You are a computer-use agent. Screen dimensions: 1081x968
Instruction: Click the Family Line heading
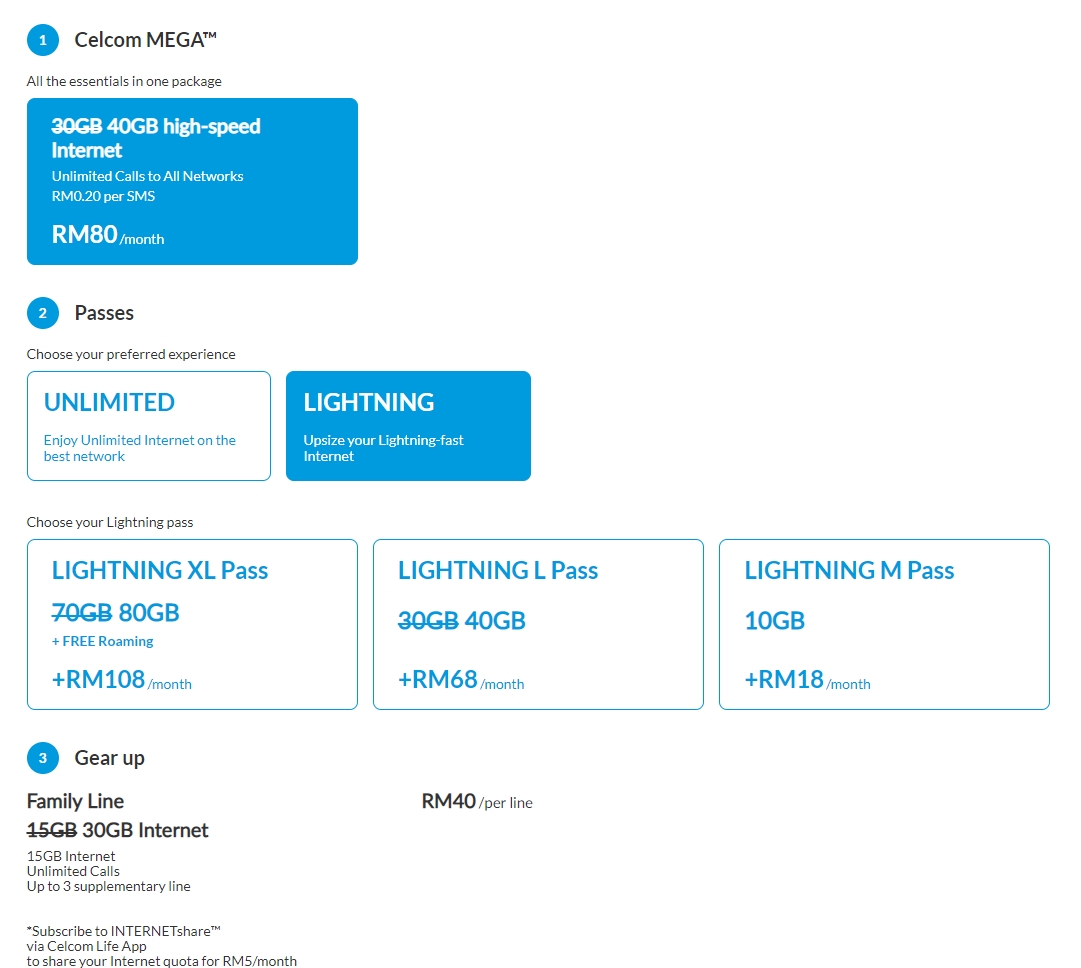click(x=75, y=801)
